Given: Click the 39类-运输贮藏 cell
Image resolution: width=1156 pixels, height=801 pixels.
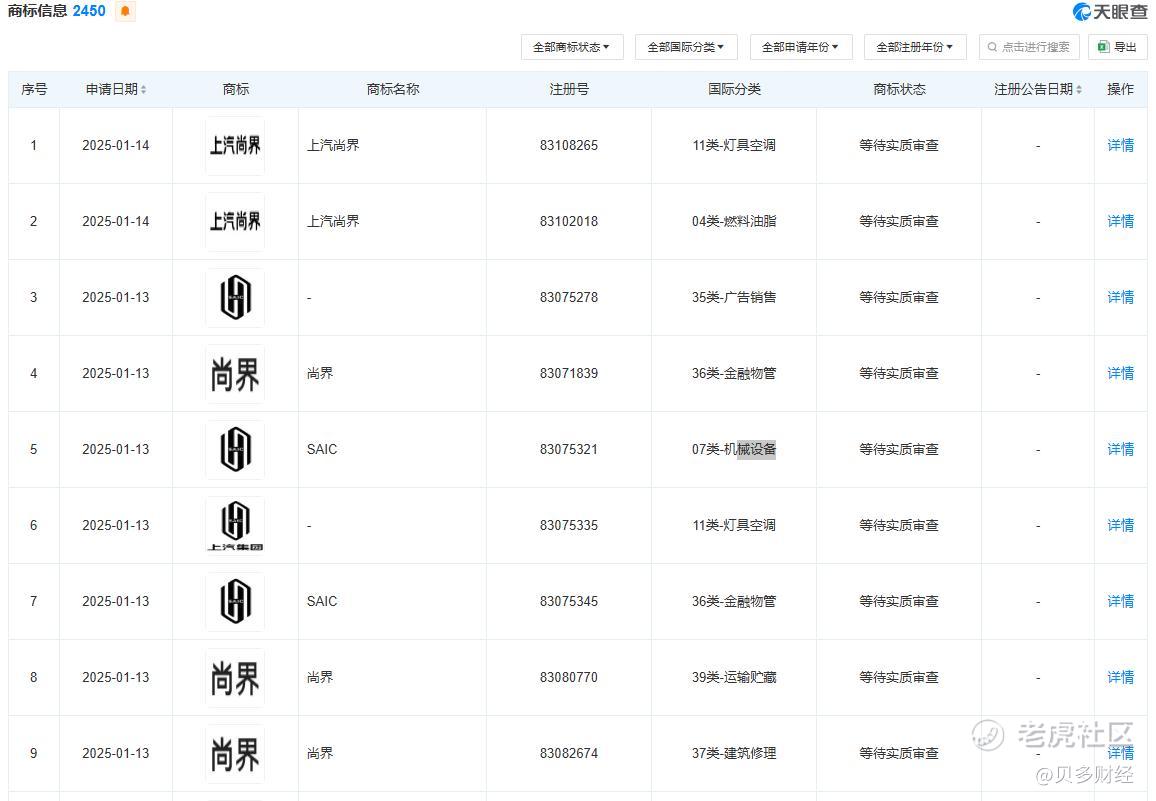Looking at the screenshot, I should pos(734,677).
